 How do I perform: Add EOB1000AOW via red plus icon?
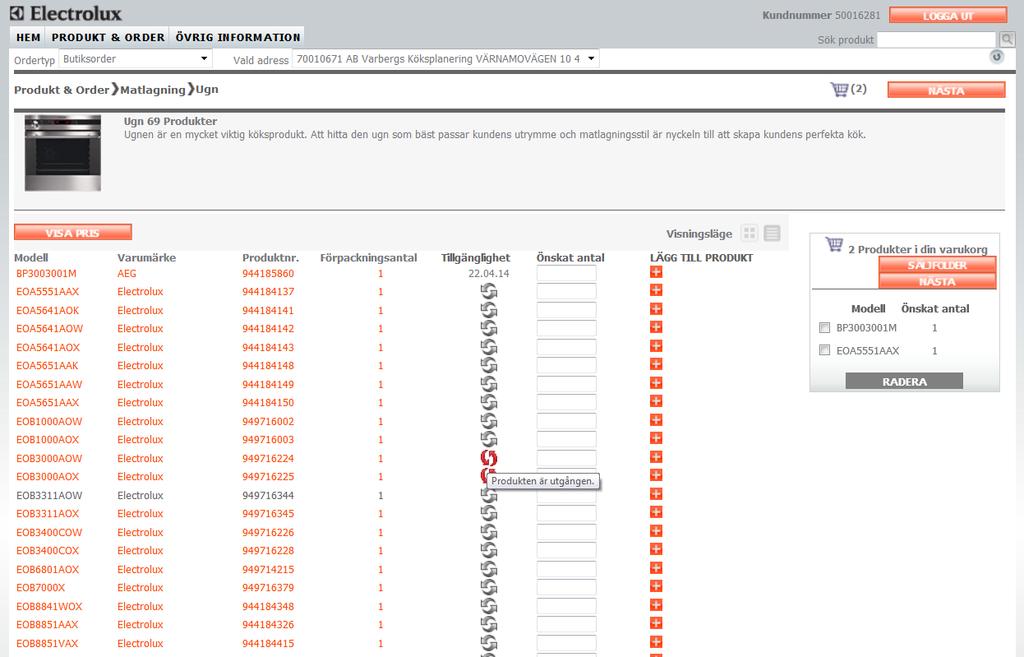[656, 420]
